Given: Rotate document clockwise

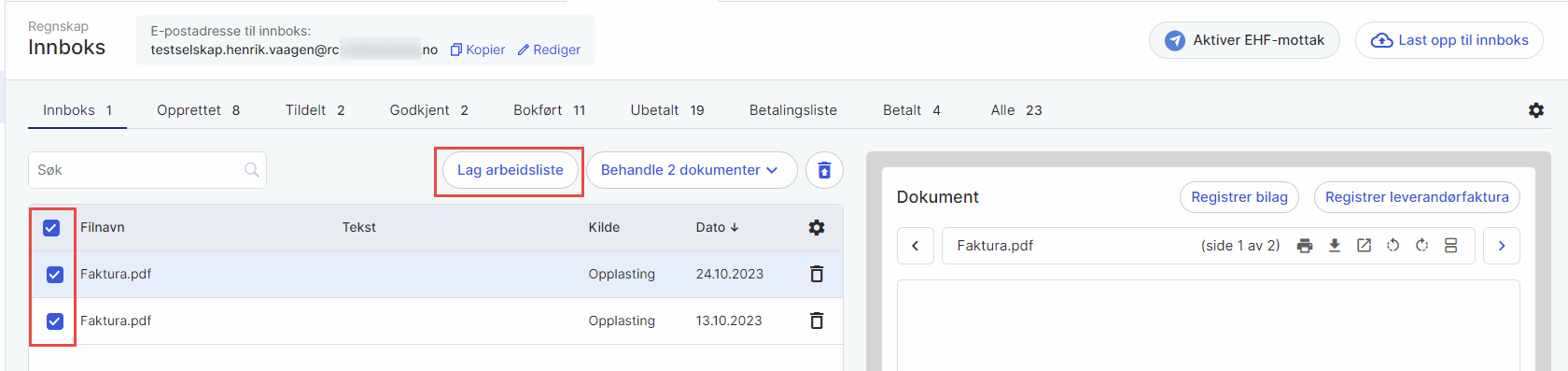Looking at the screenshot, I should (1421, 246).
